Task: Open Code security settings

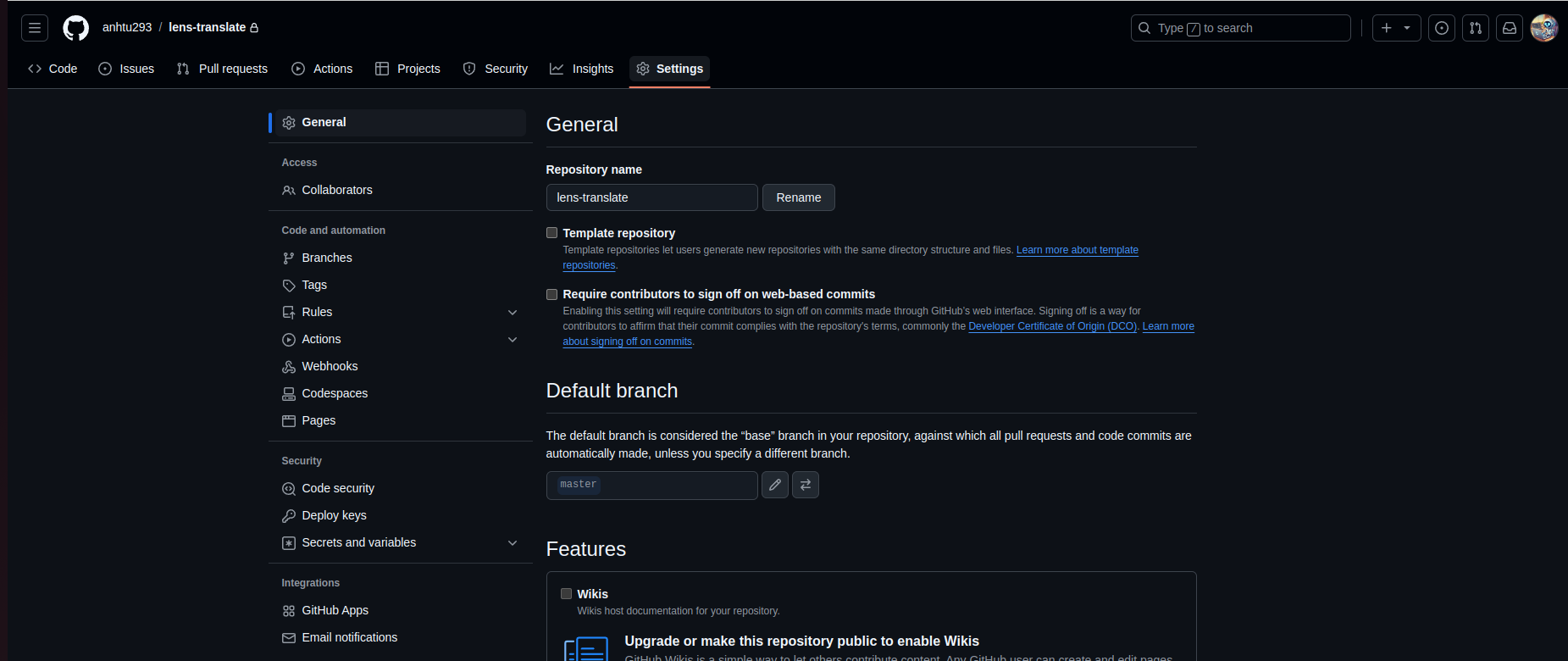Action: (401, 489)
